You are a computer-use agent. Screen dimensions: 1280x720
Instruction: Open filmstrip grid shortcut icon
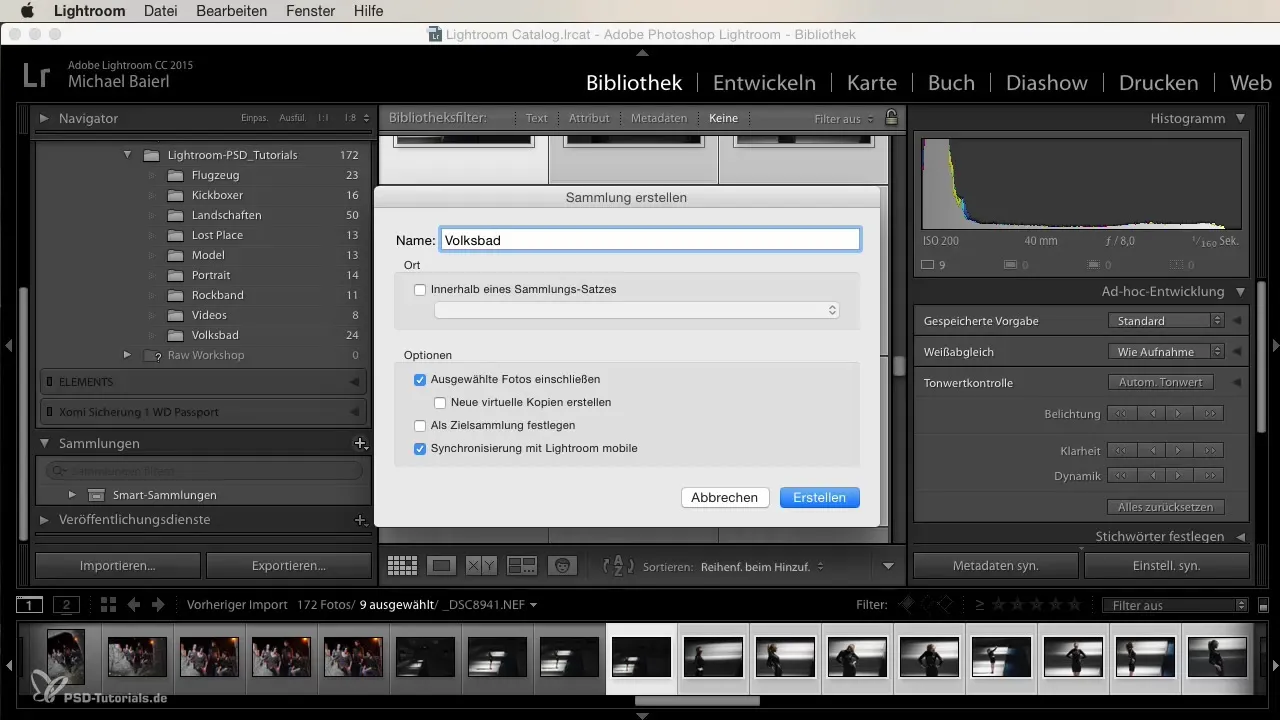coord(108,605)
